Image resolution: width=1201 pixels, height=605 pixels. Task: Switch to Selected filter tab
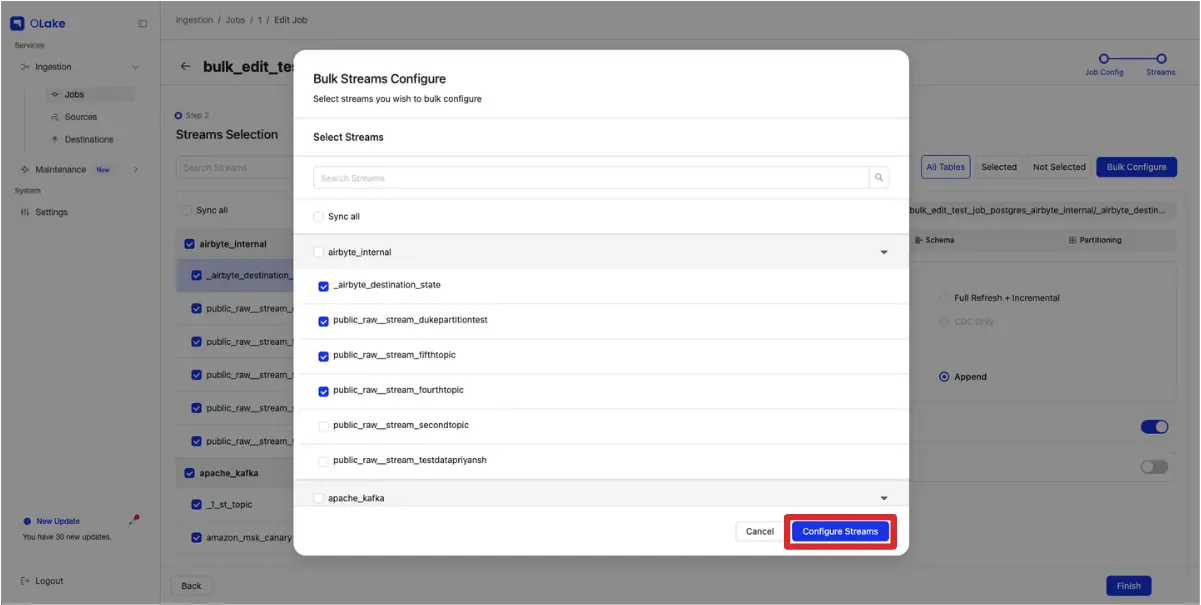click(x=998, y=167)
